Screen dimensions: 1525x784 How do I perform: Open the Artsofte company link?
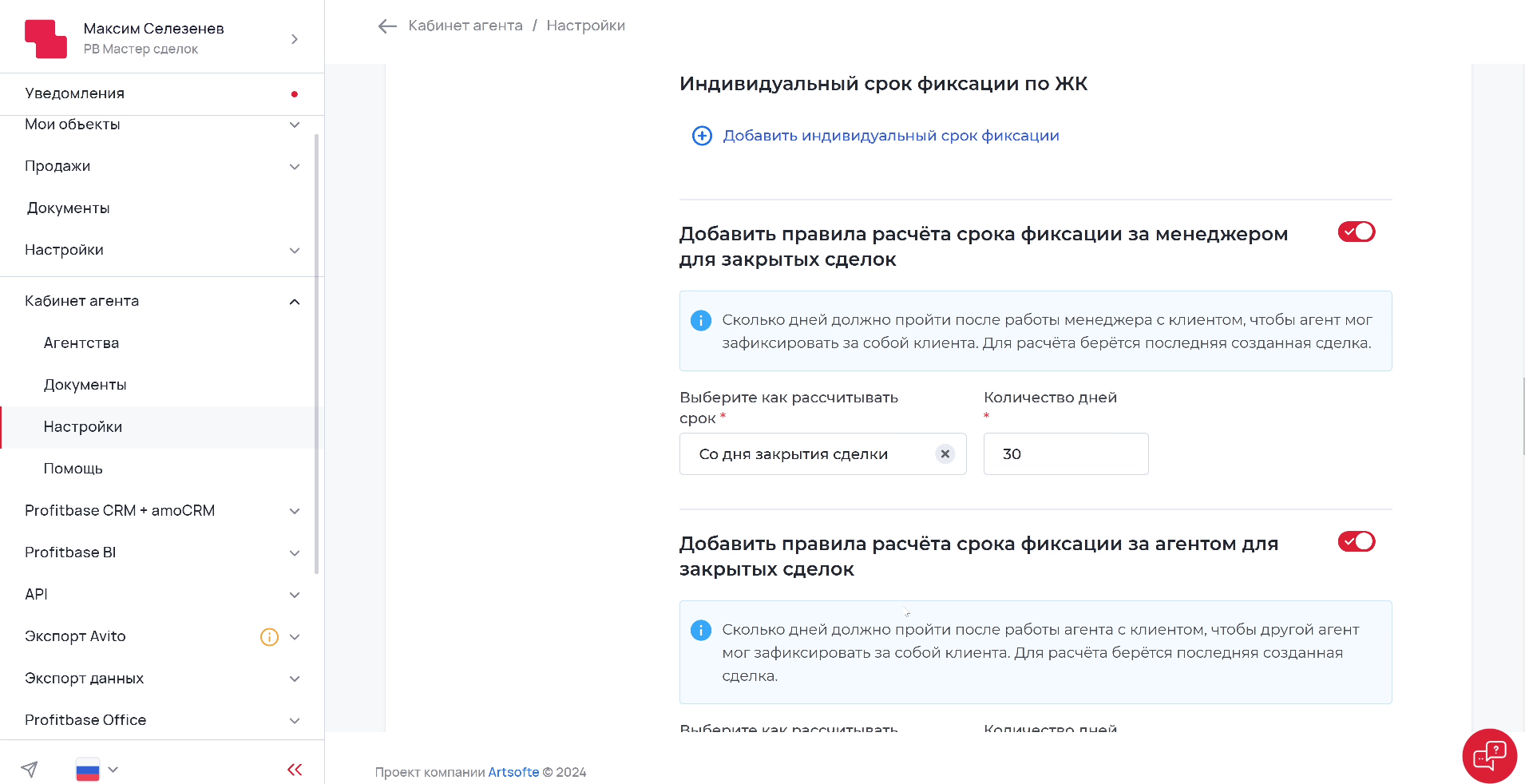(x=513, y=772)
